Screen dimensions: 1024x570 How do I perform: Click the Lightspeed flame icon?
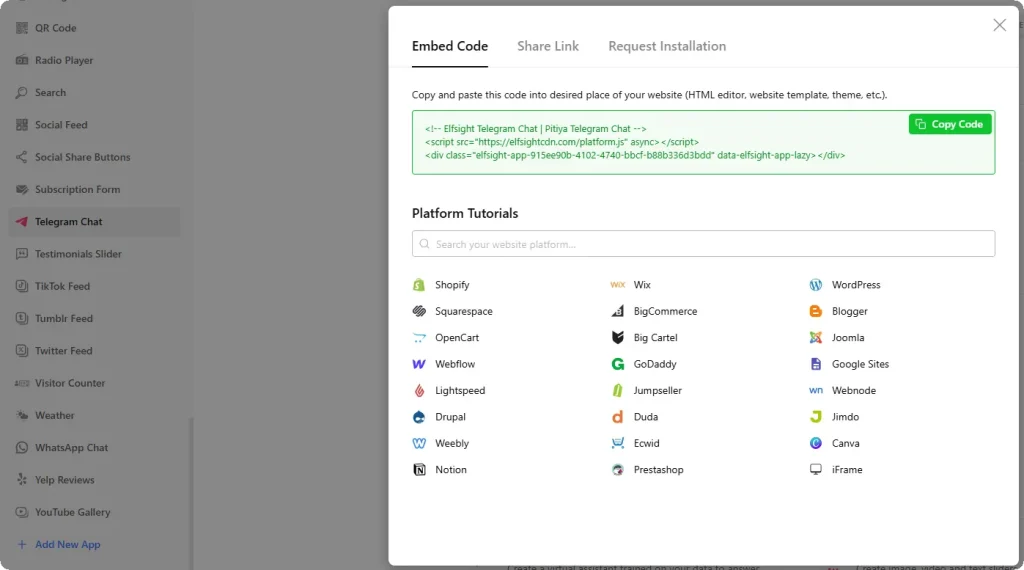tap(419, 390)
